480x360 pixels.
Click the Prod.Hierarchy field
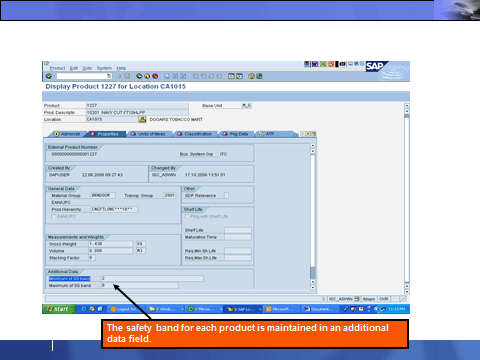[x=114, y=209]
